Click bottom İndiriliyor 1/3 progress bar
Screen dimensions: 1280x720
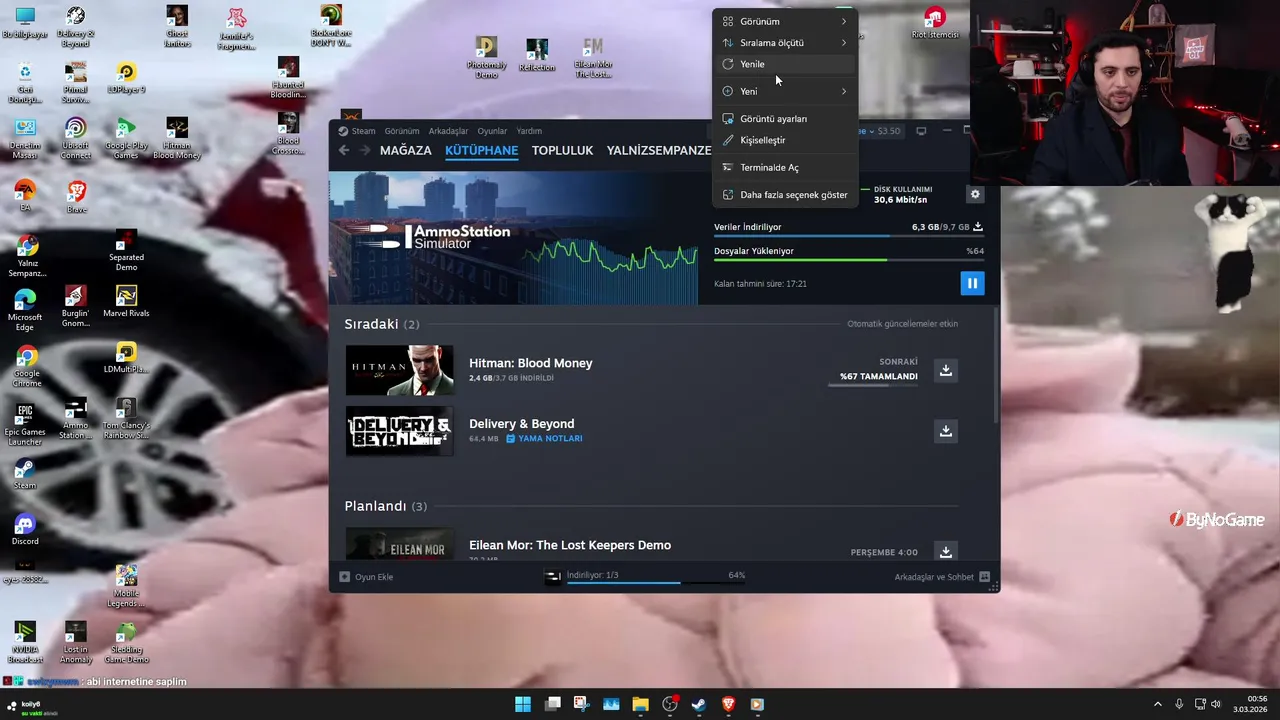656,582
